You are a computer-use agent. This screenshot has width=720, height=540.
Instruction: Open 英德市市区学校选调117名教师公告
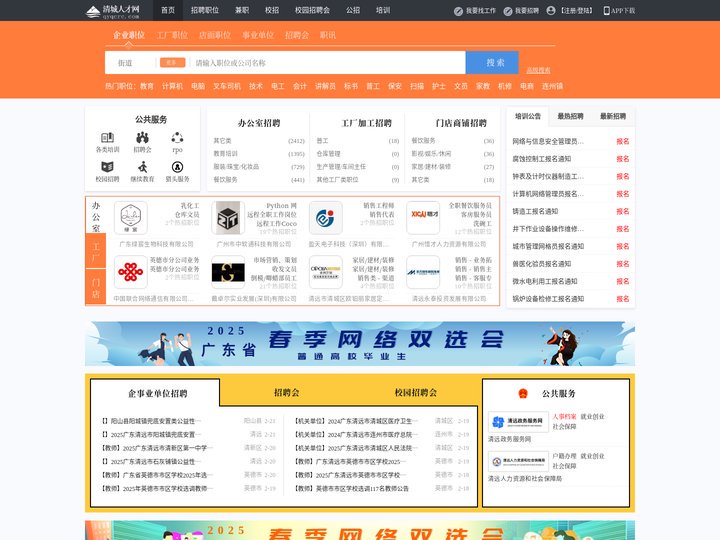pyautogui.click(x=352, y=489)
